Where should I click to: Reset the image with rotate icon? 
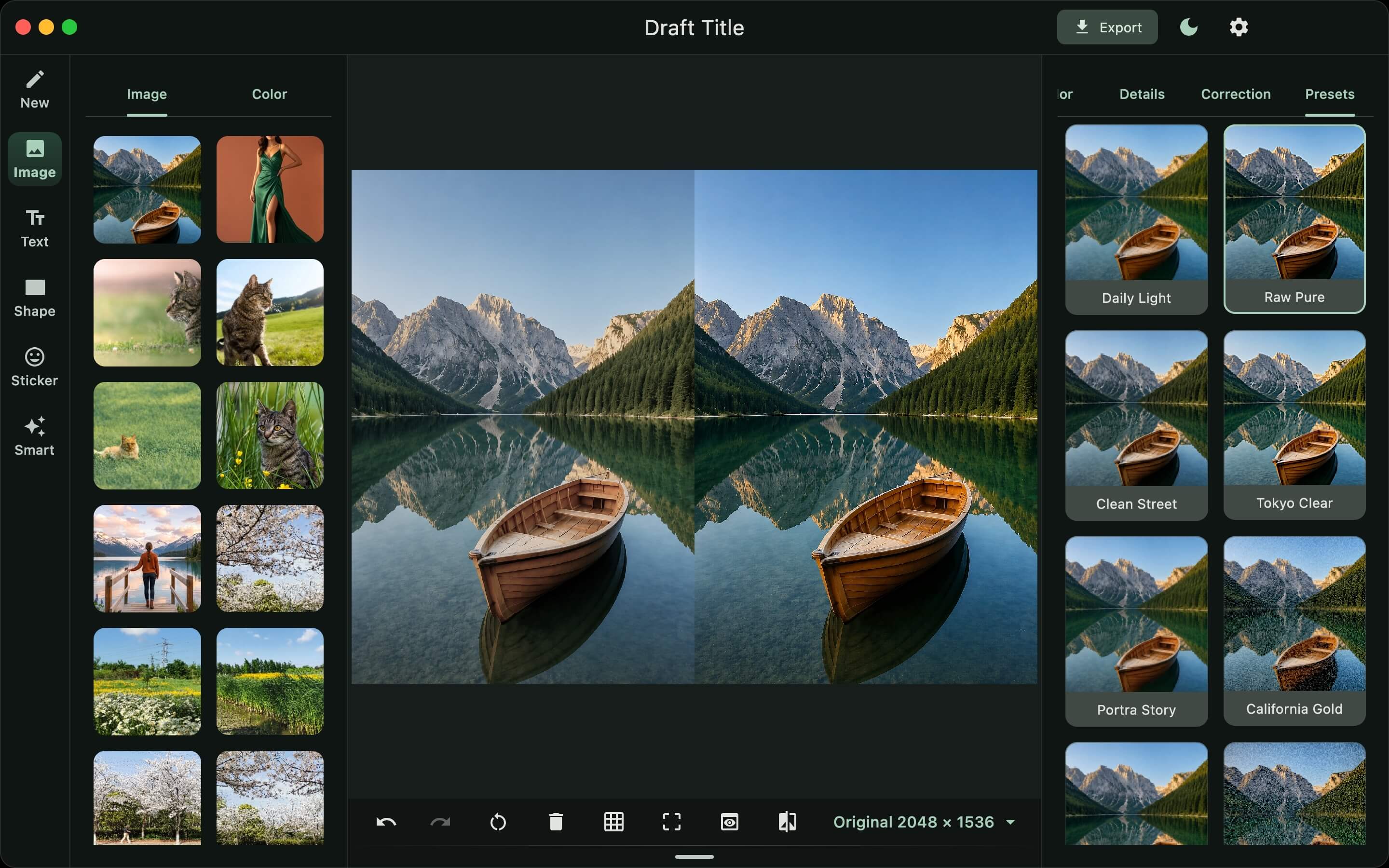[498, 822]
